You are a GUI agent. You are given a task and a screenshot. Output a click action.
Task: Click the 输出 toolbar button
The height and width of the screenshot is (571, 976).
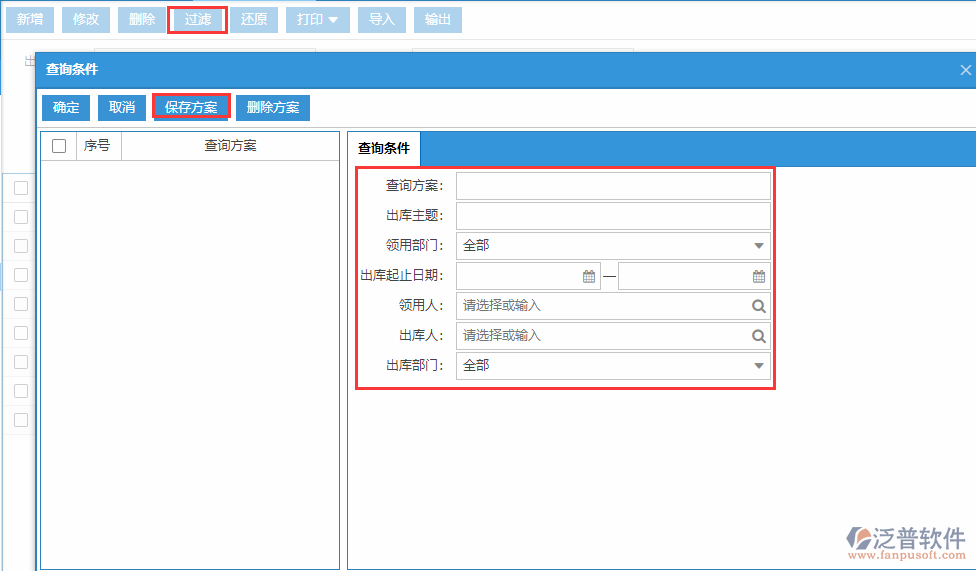[438, 20]
